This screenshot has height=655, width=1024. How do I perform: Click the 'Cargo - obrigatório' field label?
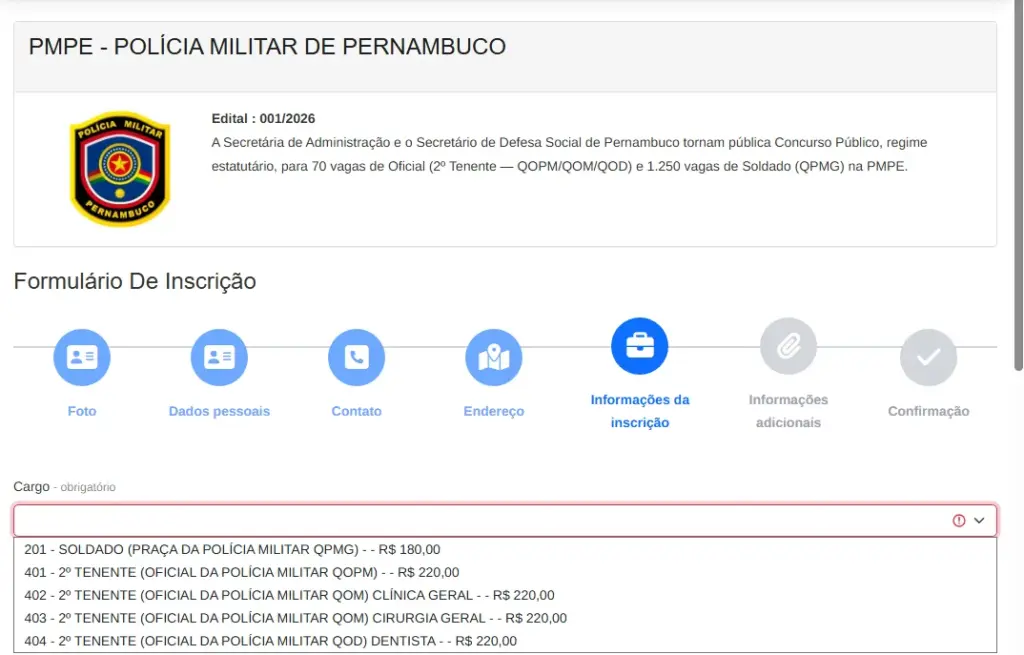point(65,487)
